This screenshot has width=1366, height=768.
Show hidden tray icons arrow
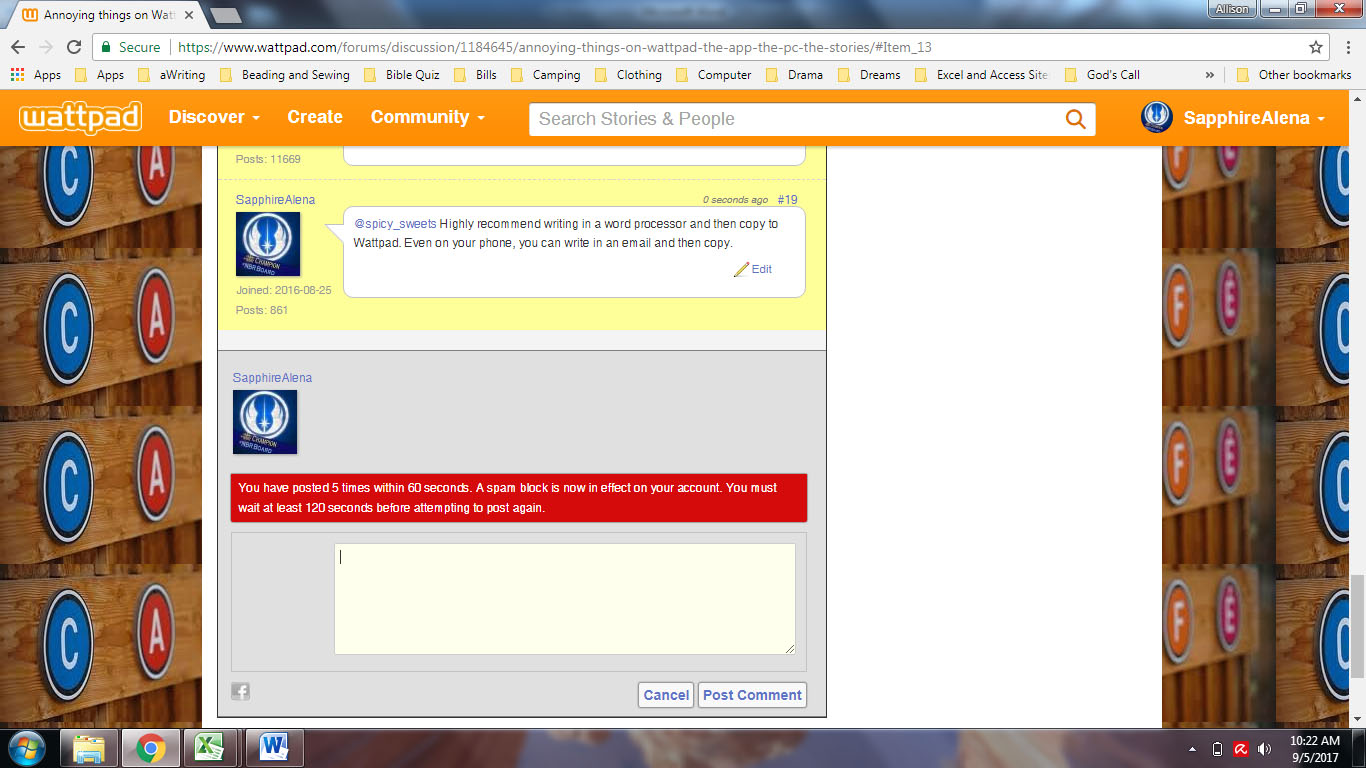tap(1192, 749)
